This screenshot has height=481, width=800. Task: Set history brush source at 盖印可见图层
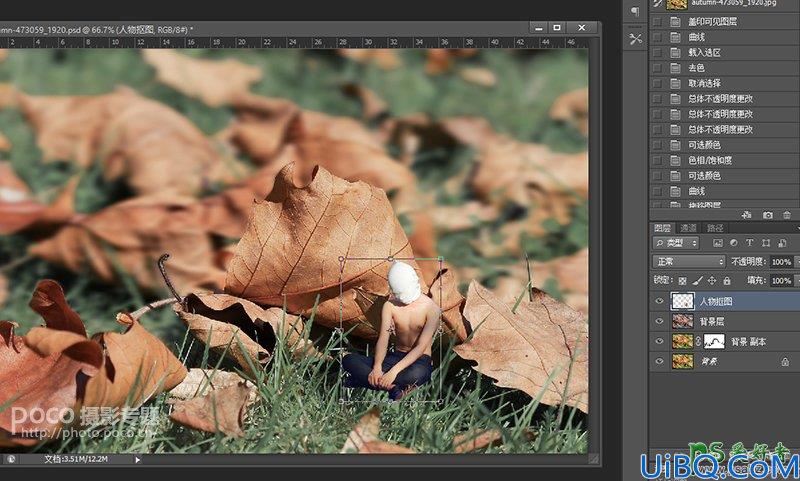[657, 22]
